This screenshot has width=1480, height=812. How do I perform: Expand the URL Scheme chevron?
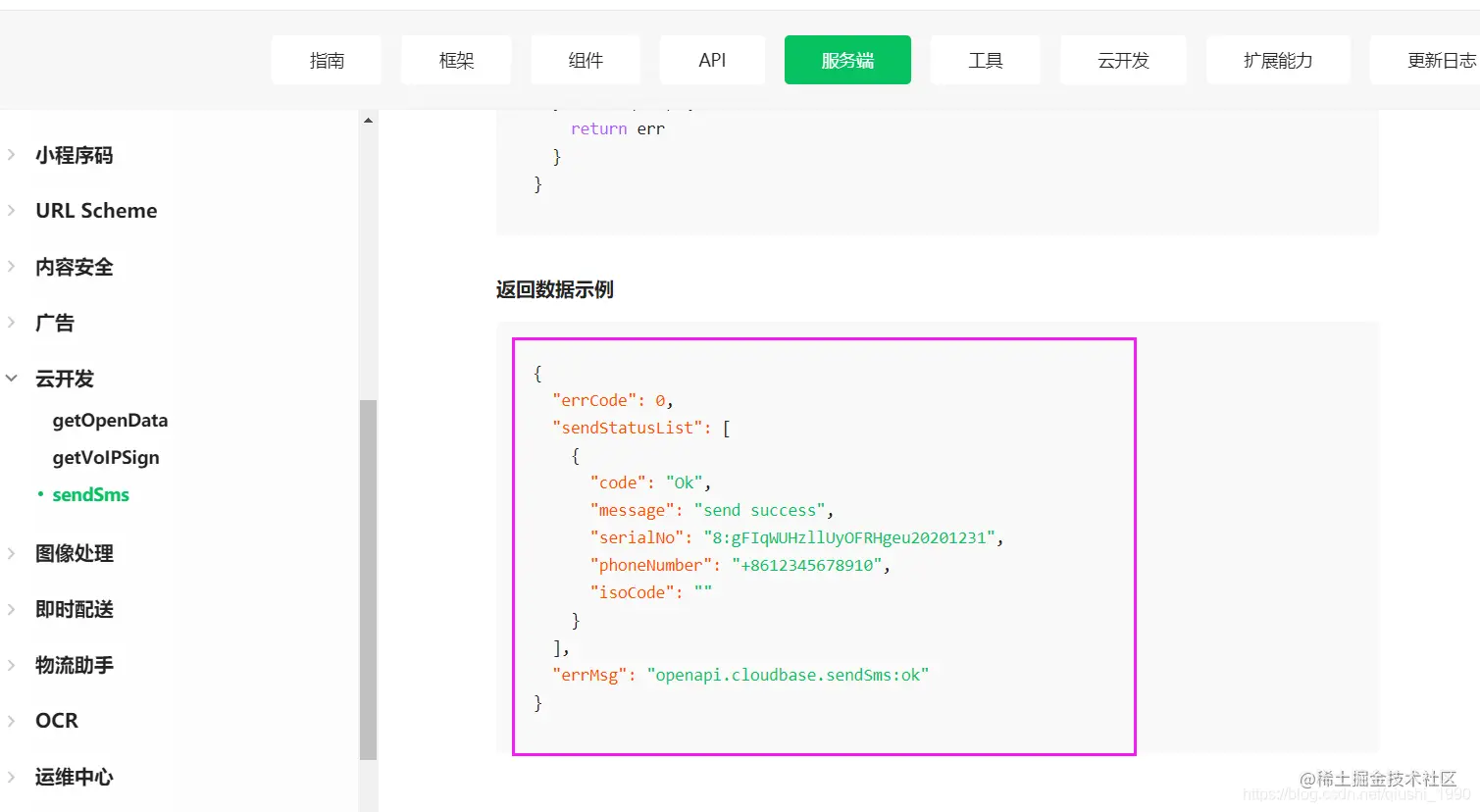[12, 210]
